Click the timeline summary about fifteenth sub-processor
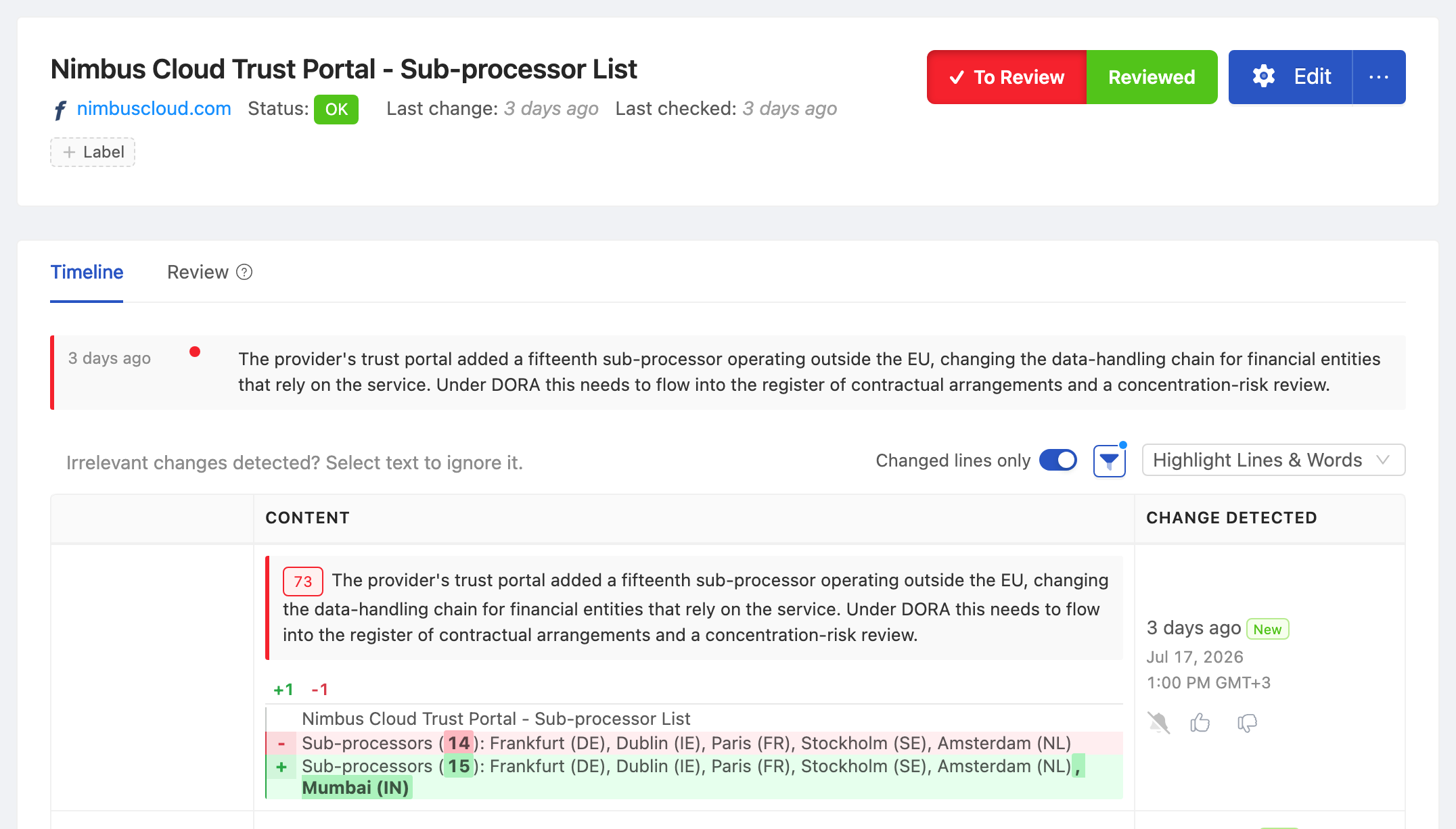 (x=809, y=372)
